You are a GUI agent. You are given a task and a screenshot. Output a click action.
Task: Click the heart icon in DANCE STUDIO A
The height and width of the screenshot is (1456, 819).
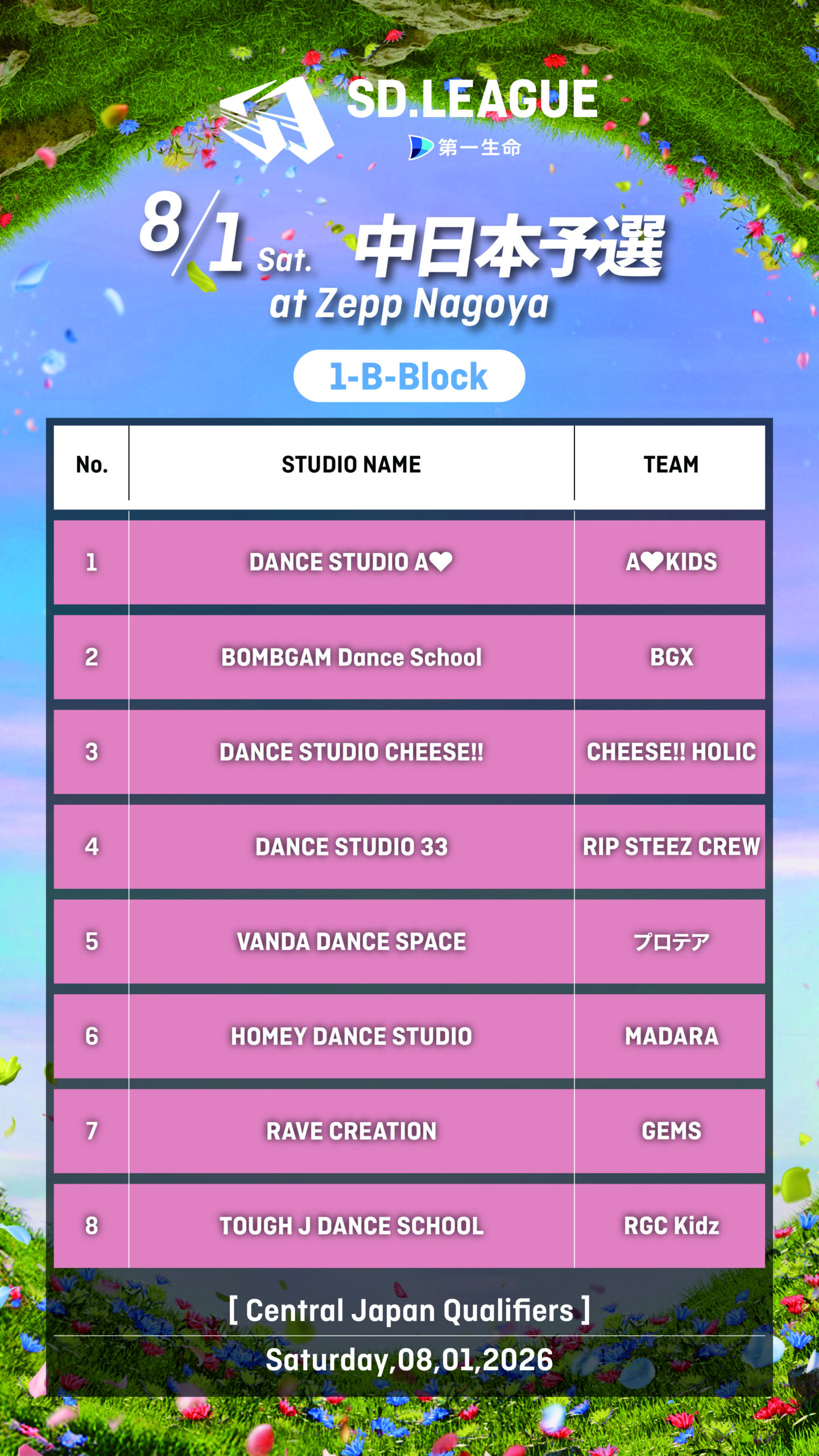441,561
